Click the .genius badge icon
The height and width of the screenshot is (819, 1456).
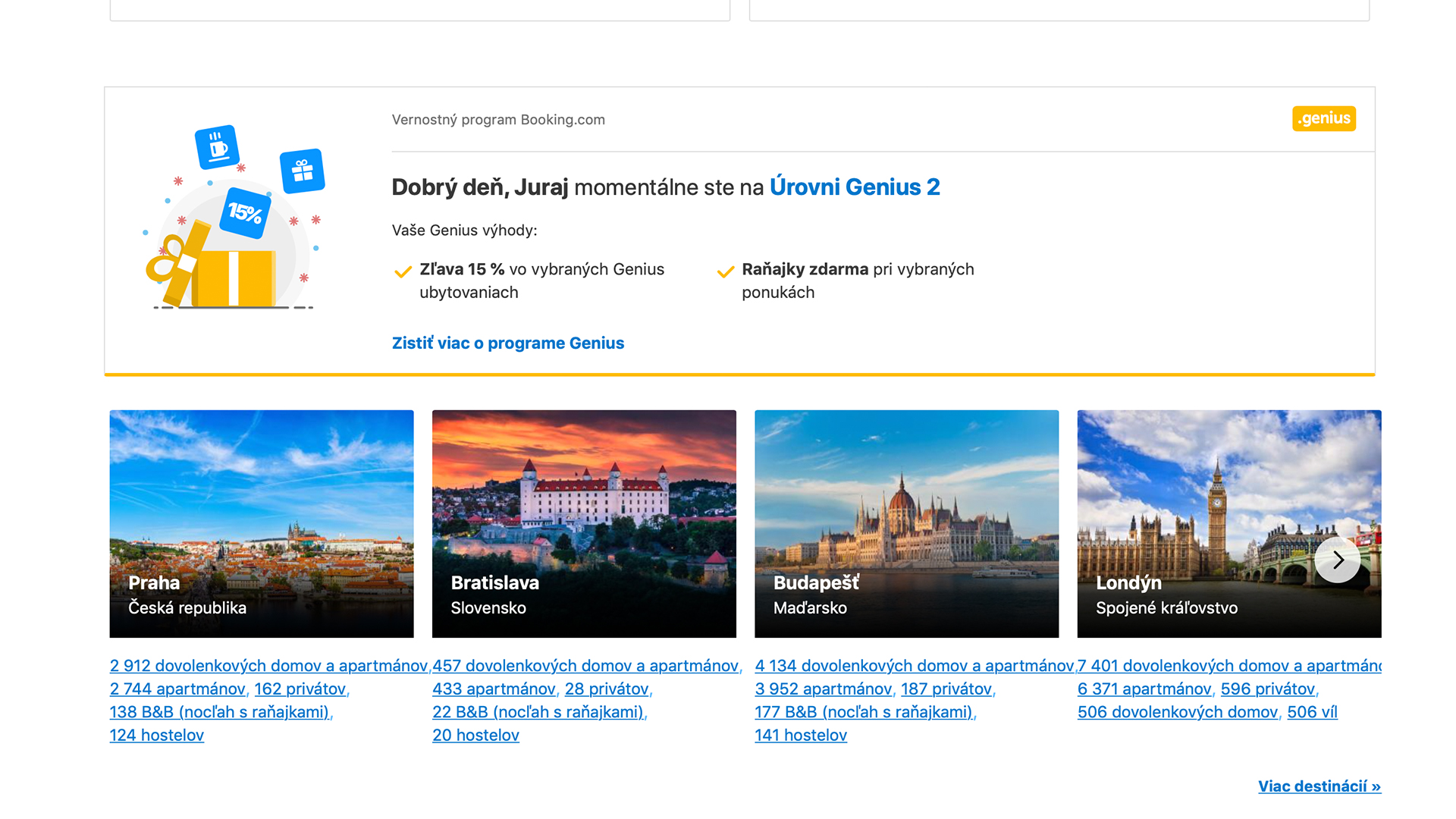point(1323,118)
